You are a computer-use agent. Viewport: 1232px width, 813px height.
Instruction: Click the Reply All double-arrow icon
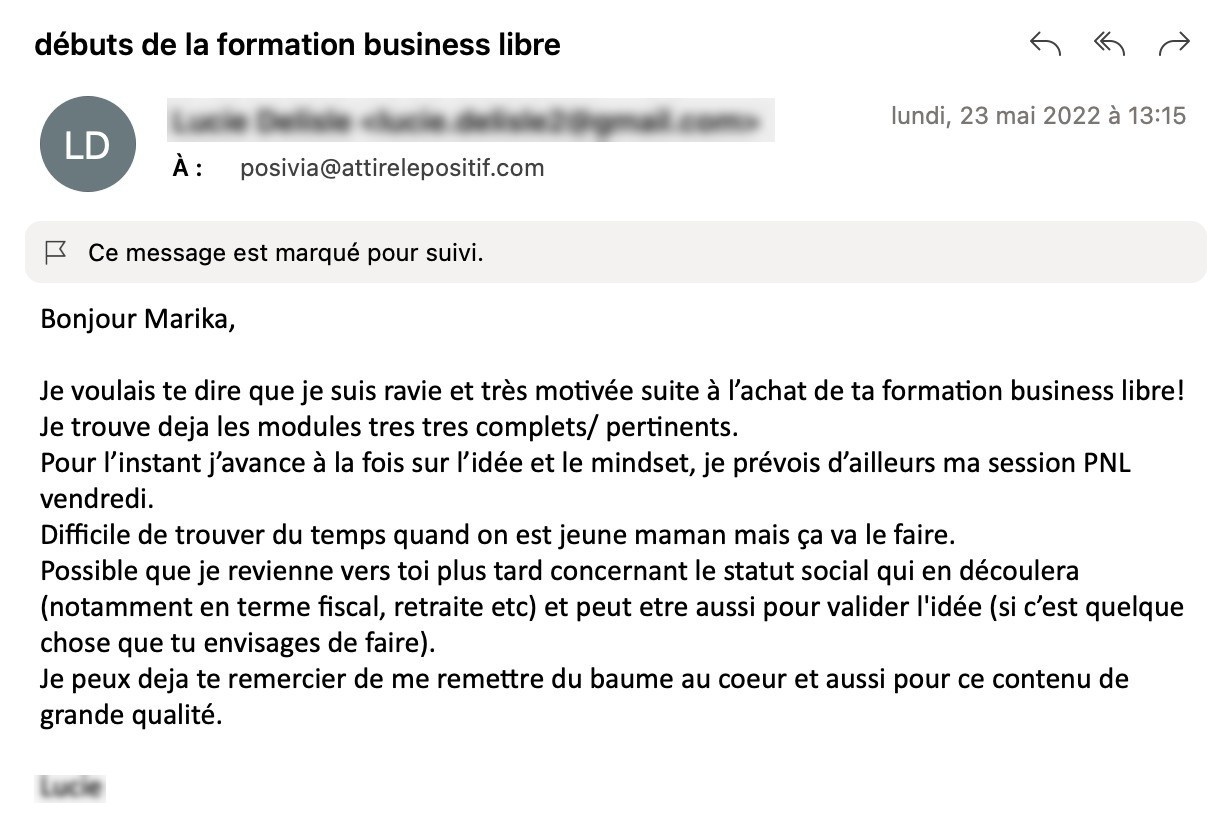pyautogui.click(x=1109, y=44)
